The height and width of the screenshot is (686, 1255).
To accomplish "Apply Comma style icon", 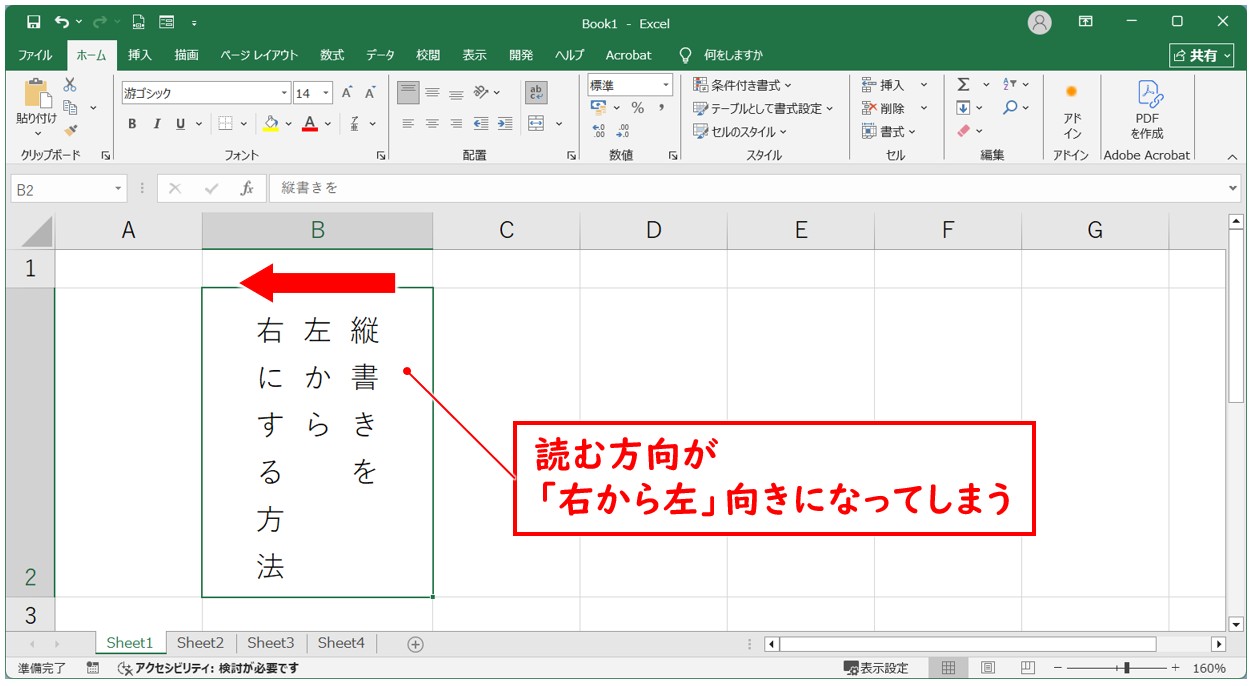I will 661,108.
